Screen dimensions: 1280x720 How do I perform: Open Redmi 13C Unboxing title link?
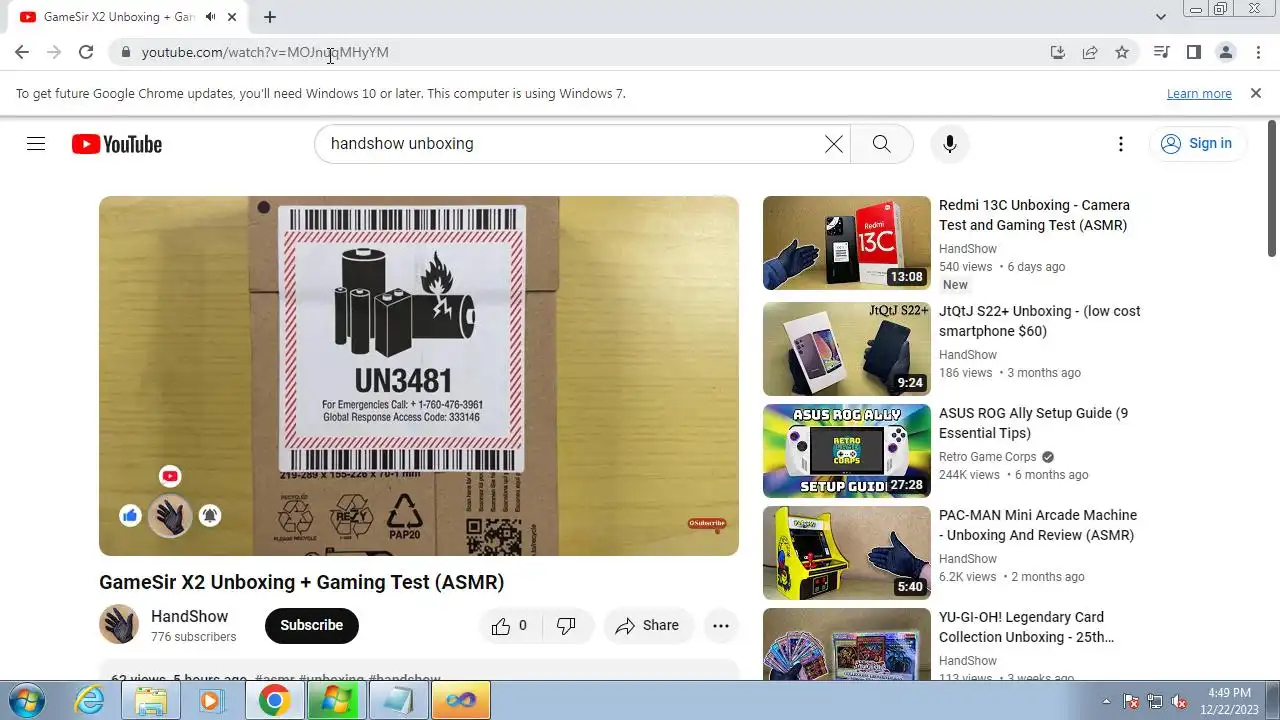point(1034,215)
